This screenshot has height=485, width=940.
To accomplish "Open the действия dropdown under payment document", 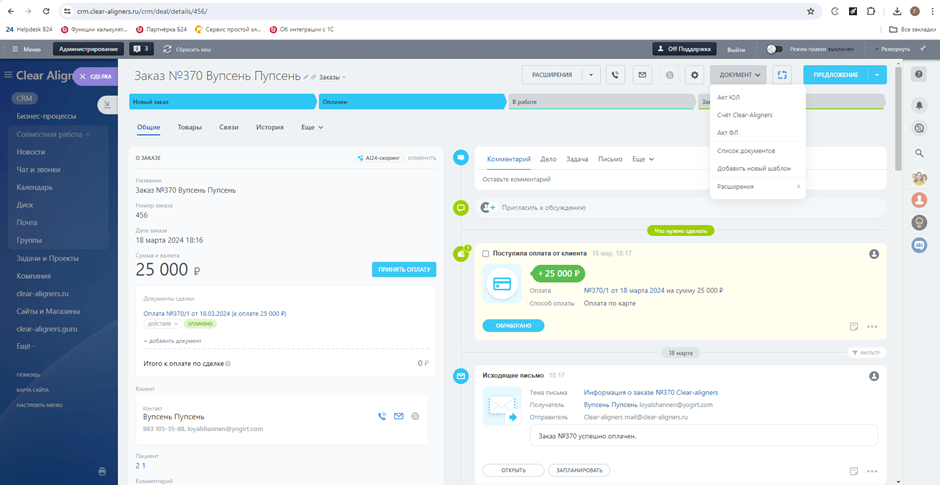I will tap(162, 324).
